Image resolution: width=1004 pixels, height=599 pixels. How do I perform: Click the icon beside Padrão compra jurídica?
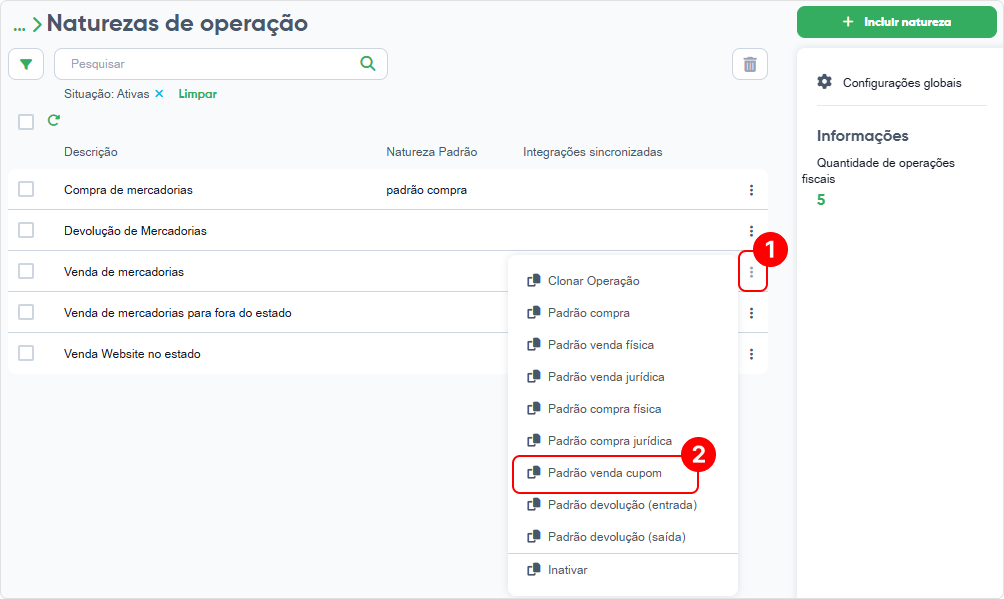(533, 441)
